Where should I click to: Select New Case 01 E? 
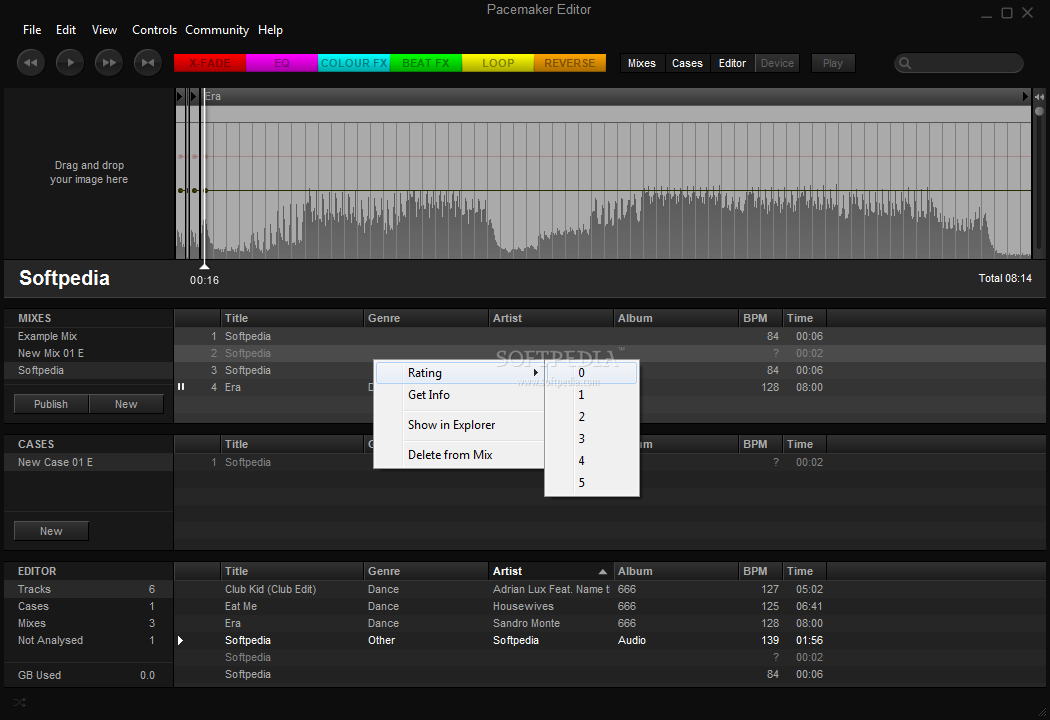pyautogui.click(x=88, y=462)
